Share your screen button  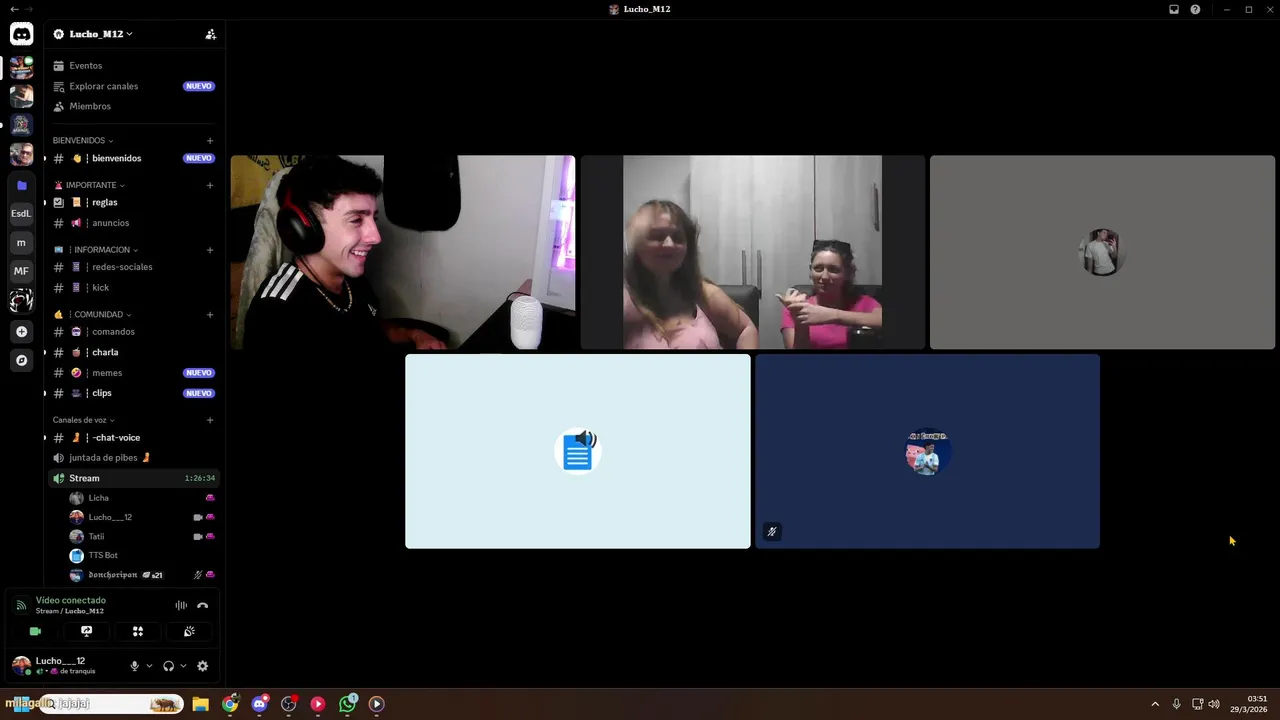(86, 632)
